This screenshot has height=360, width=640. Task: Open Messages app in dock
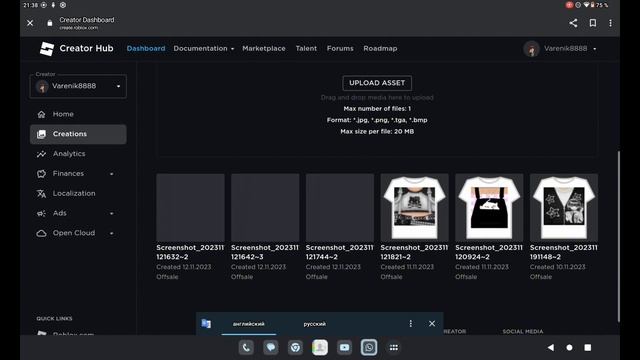[271, 347]
